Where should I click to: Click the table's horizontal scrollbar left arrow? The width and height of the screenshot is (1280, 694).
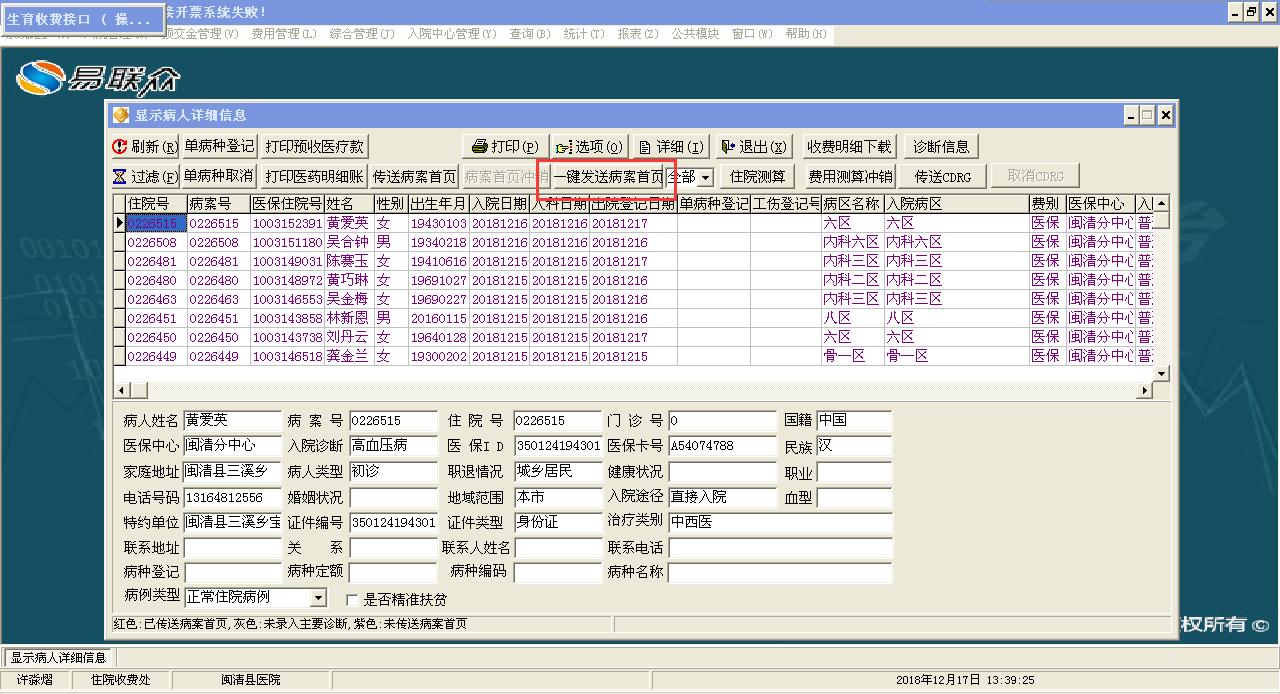pyautogui.click(x=121, y=390)
